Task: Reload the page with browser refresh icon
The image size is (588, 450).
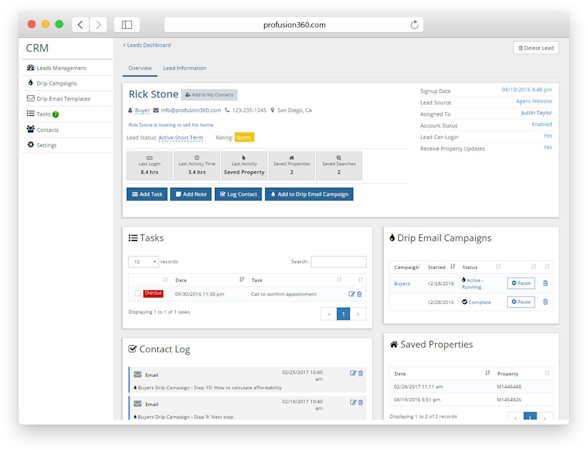Action: [x=414, y=25]
